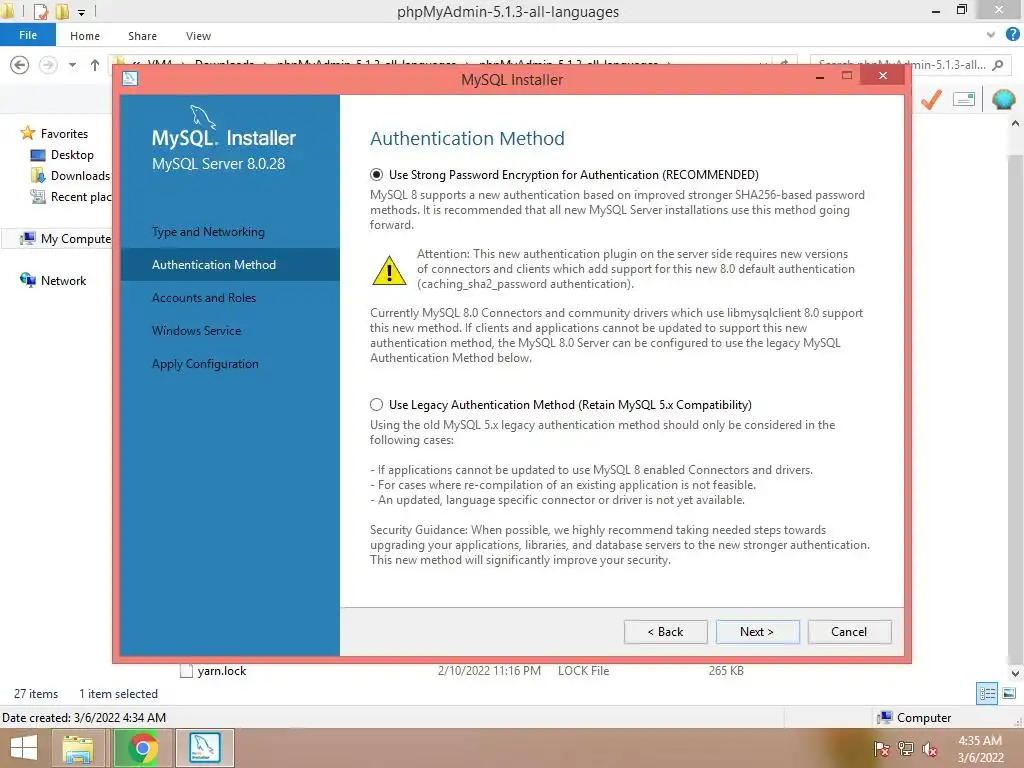Click the Back button in MySQL Installer
The height and width of the screenshot is (768, 1024).
click(x=665, y=632)
